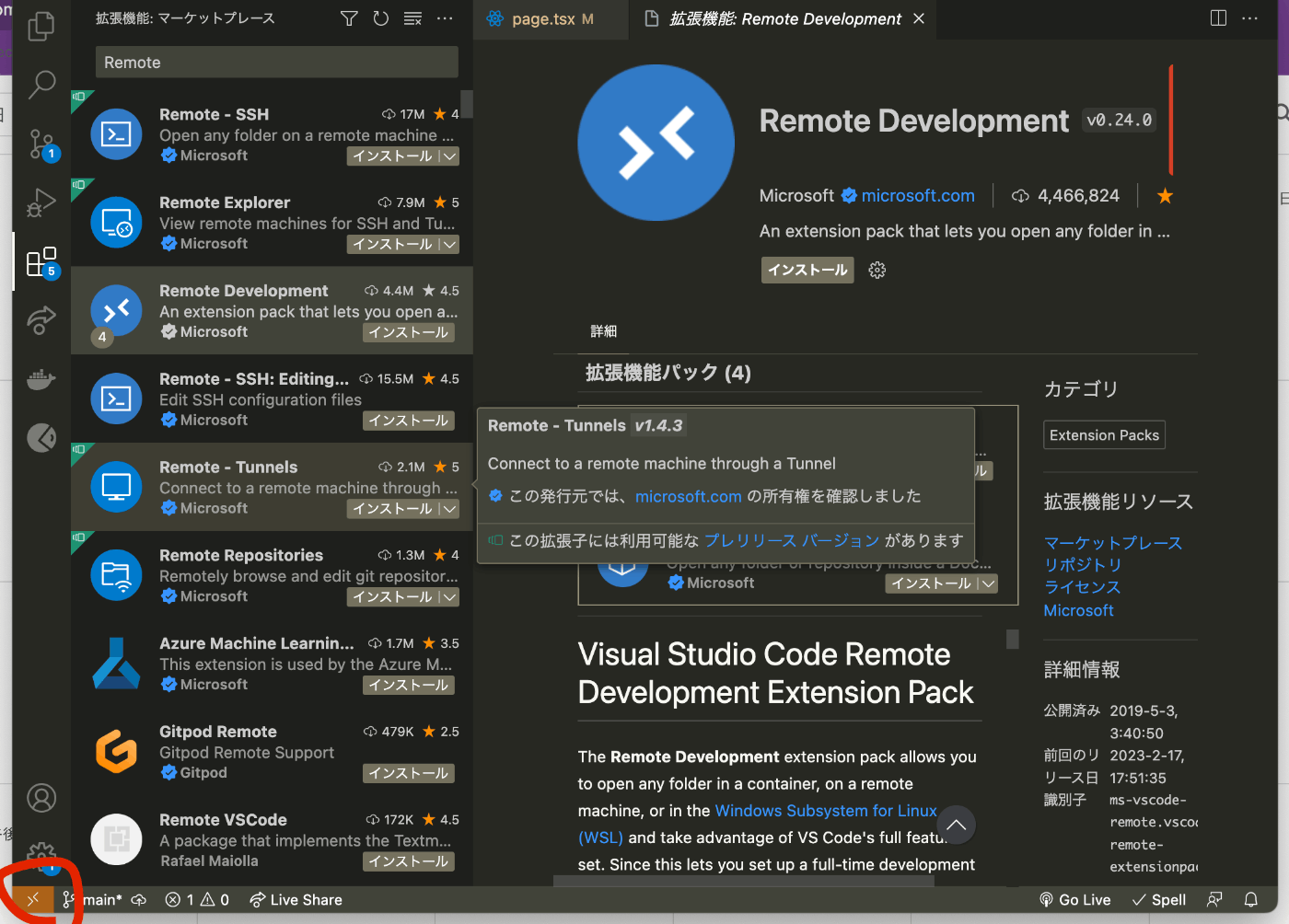1289x924 pixels.
Task: Open the microsoft.com publisher link
Action: pos(918,195)
